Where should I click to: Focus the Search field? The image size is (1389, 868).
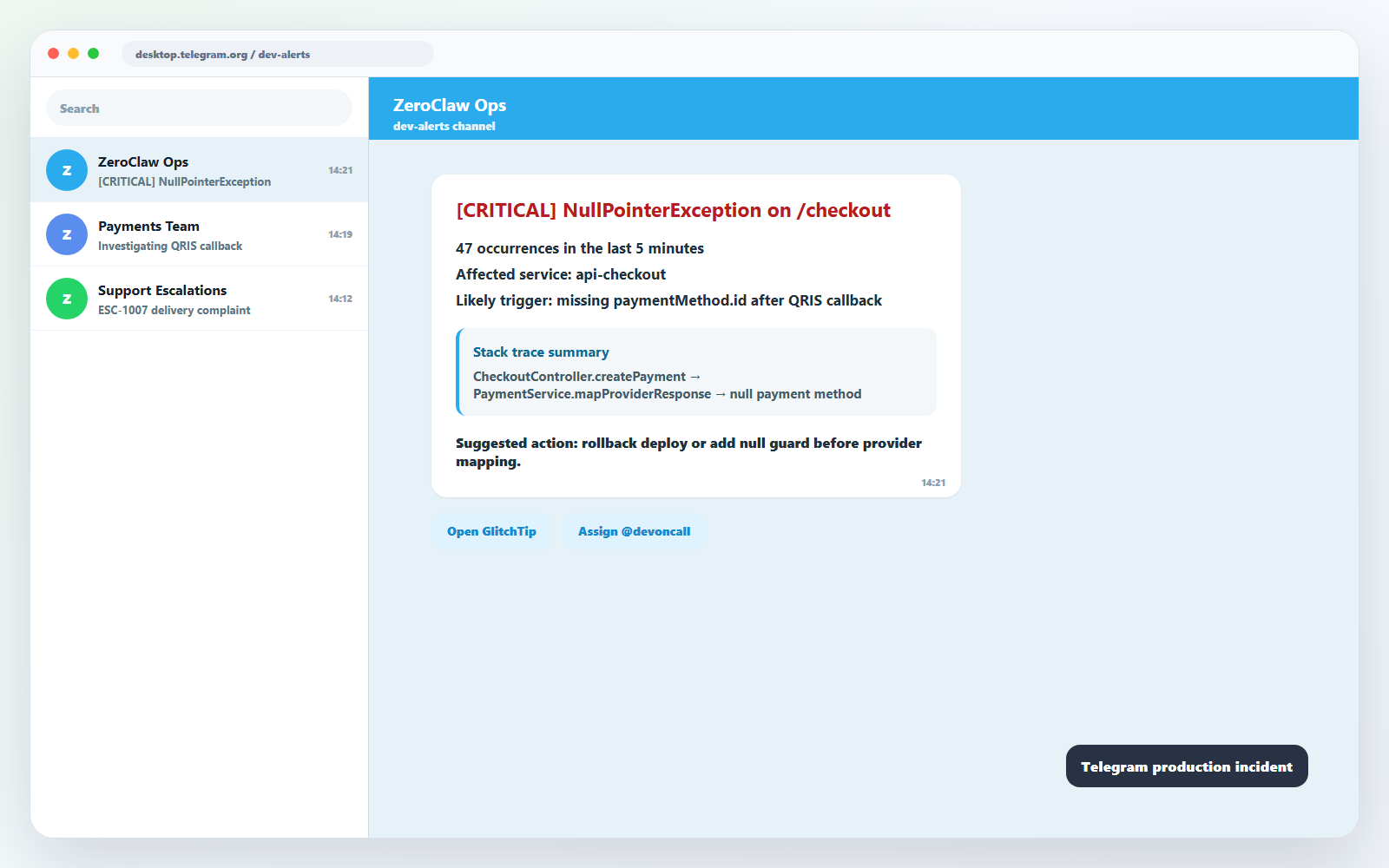click(199, 108)
